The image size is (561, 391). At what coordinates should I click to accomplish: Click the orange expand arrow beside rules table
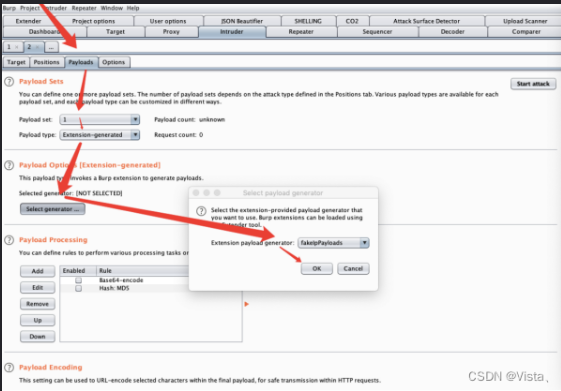click(x=247, y=304)
